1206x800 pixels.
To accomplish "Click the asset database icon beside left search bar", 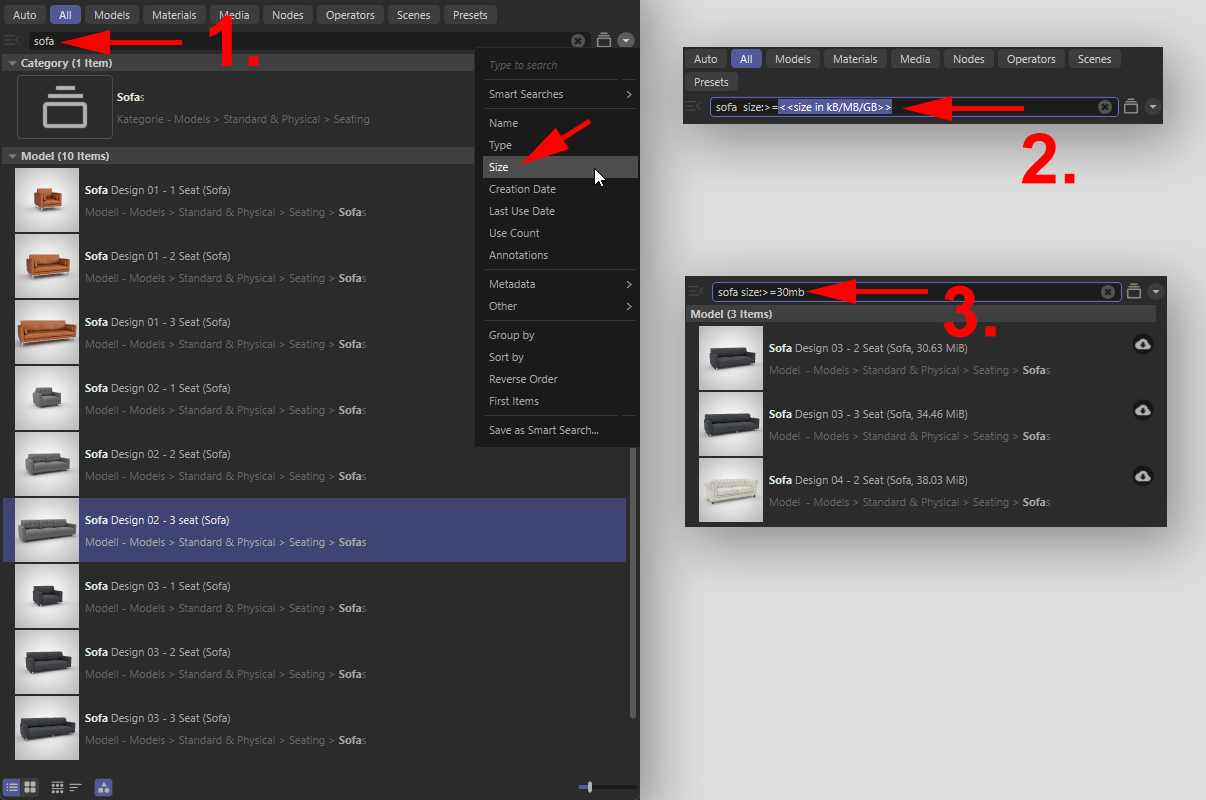I will pos(604,41).
